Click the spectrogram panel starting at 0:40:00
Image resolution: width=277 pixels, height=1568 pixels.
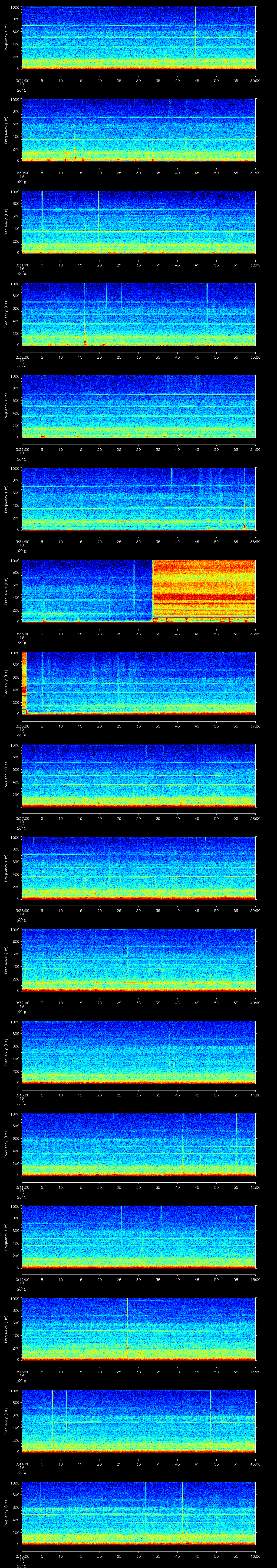pyautogui.click(x=138, y=1051)
